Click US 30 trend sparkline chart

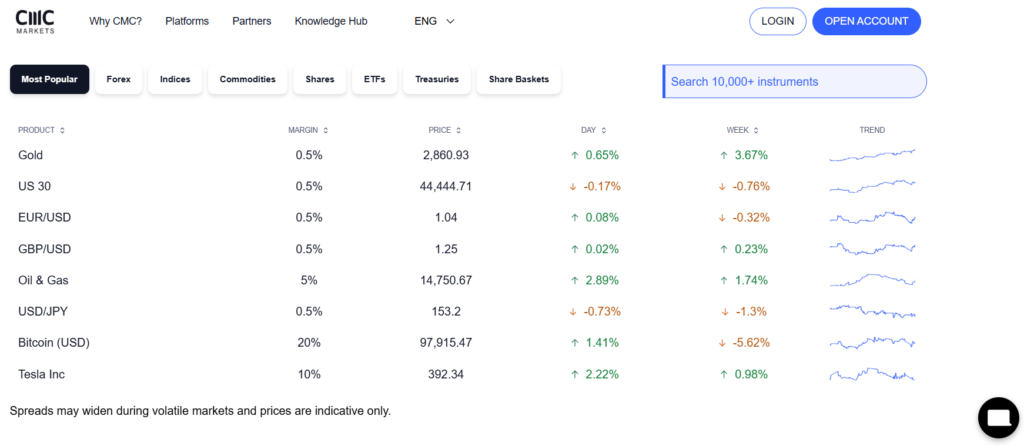[x=872, y=186]
